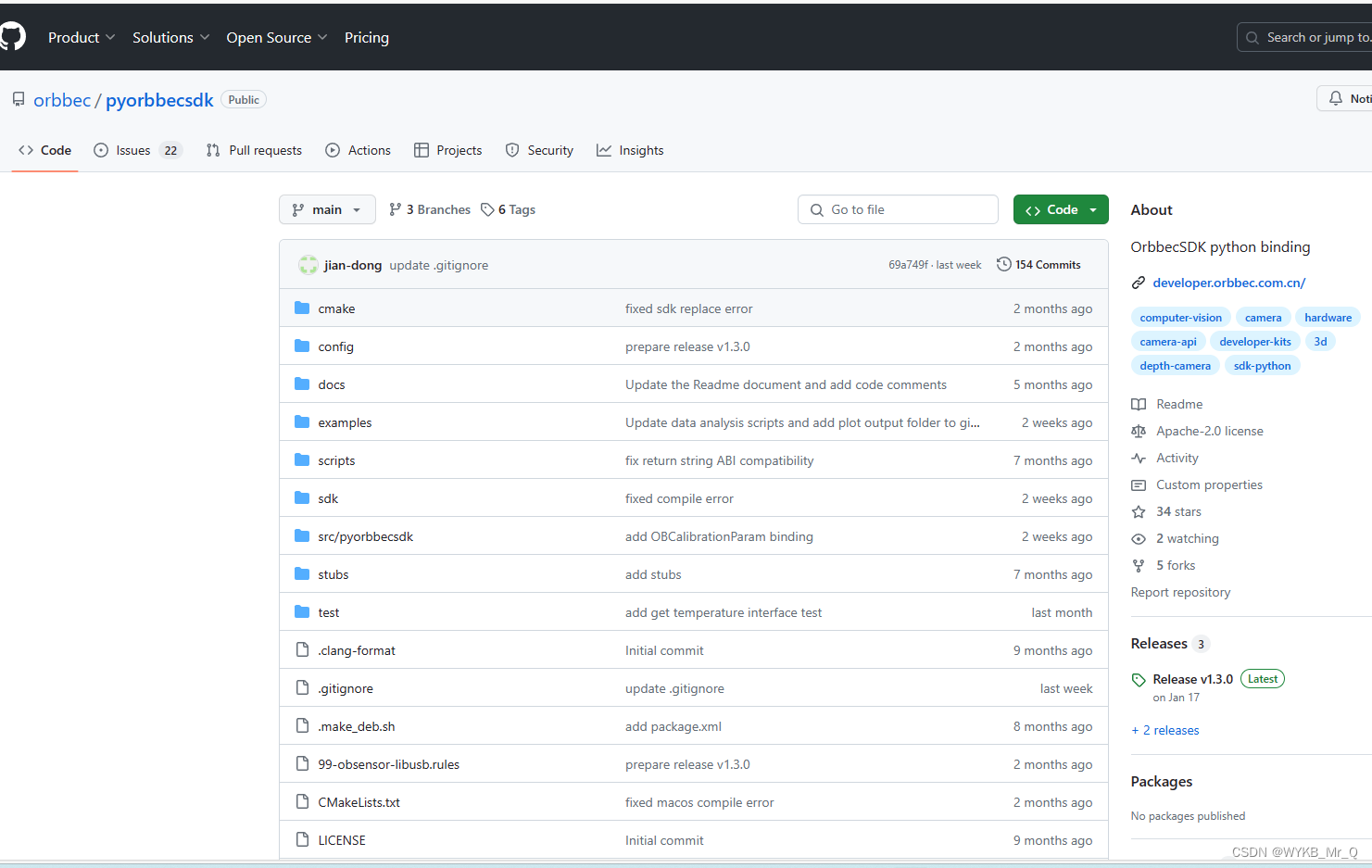
Task: Open the green Code dropdown button
Action: click(x=1061, y=209)
